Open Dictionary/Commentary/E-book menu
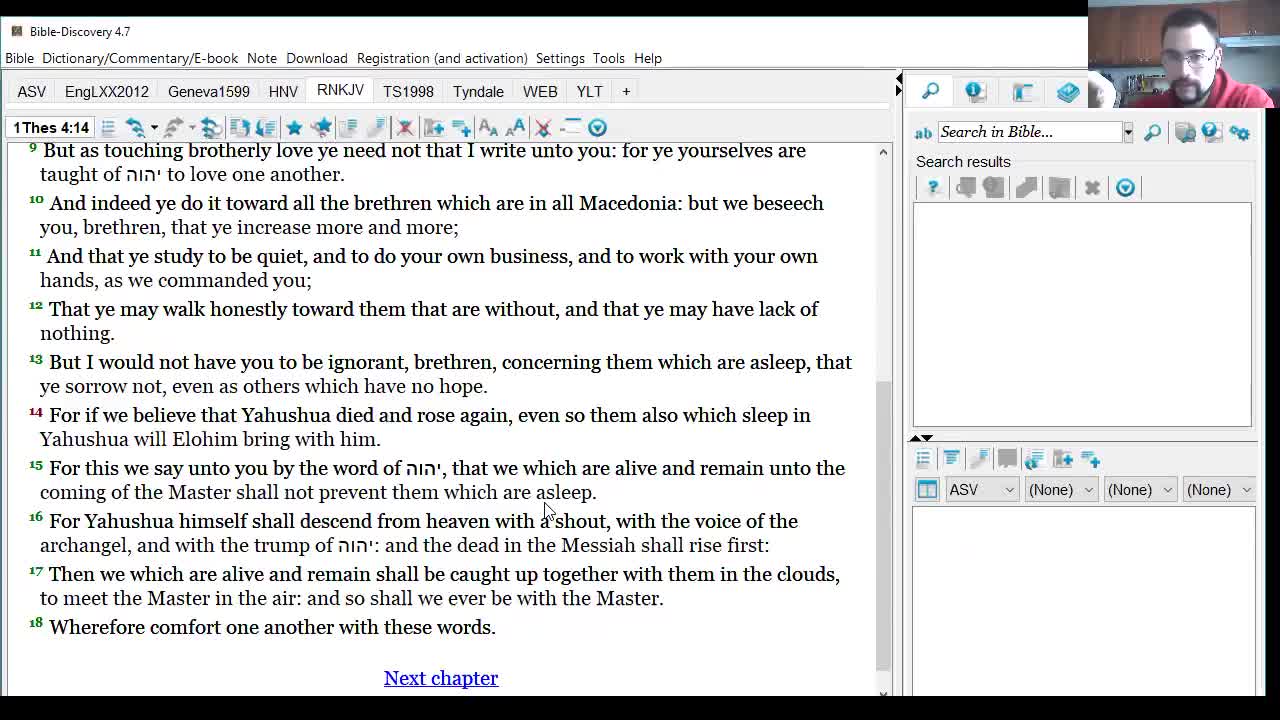 pyautogui.click(x=140, y=58)
